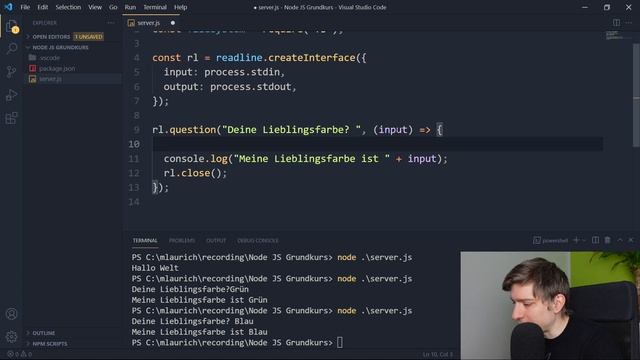This screenshot has width=640, height=360.
Task: Select the server.js editor tab
Action: tap(151, 23)
